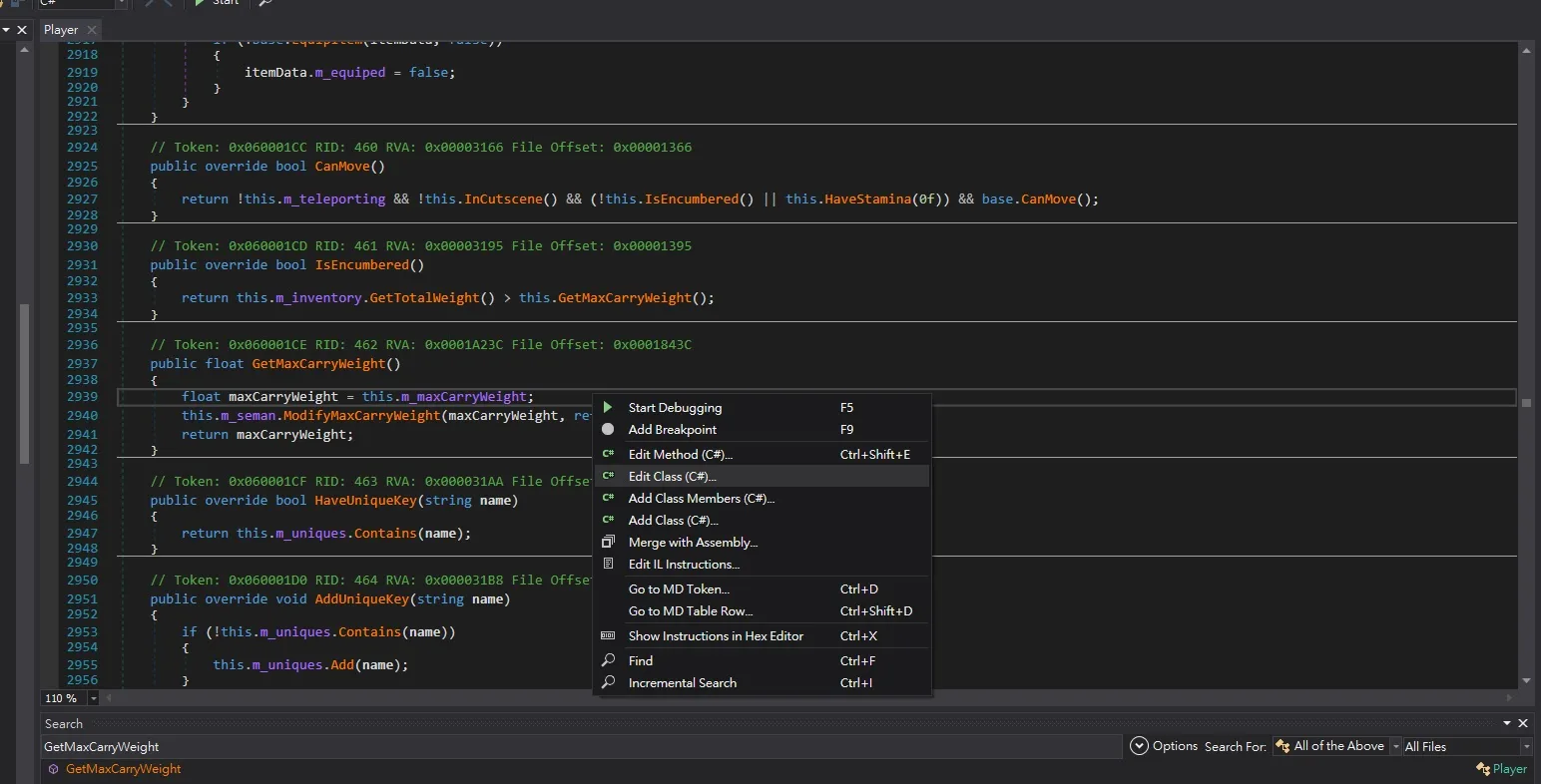Click the Edit IL Instructions icon

click(x=608, y=564)
